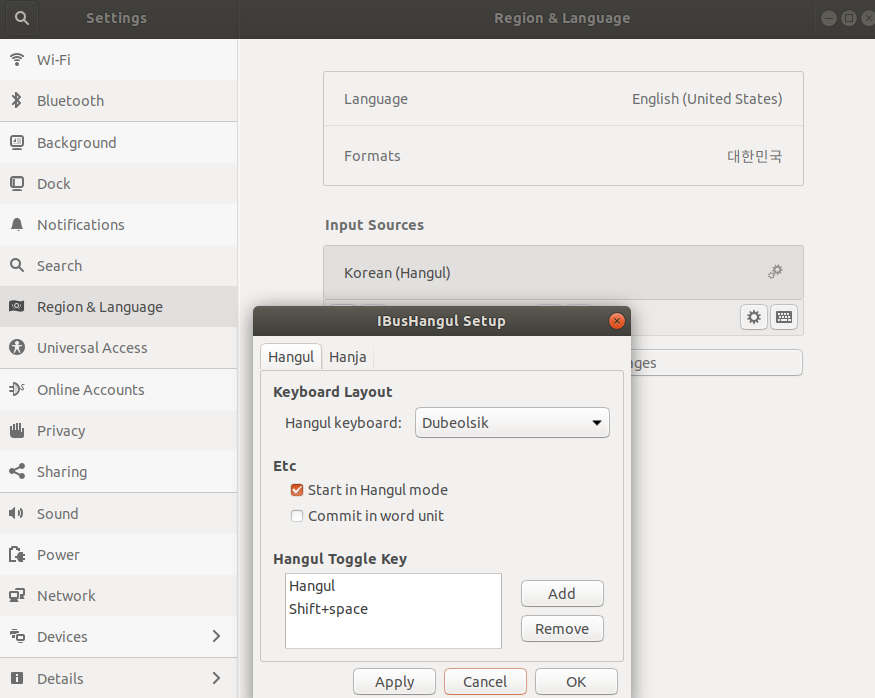This screenshot has height=698, width=875.
Task: Apply the IBusHangul settings
Action: (395, 682)
